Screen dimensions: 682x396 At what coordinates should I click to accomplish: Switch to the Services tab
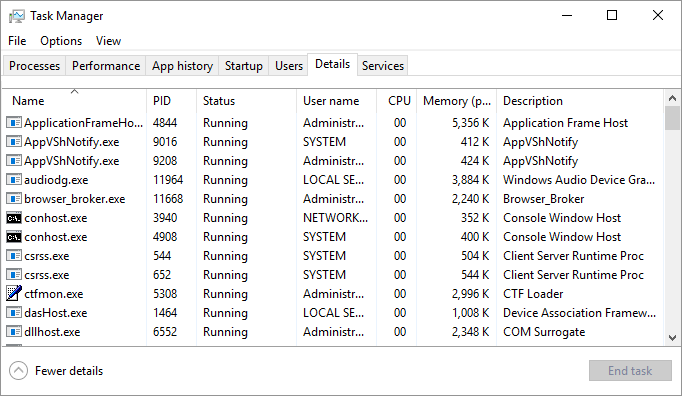click(x=383, y=66)
